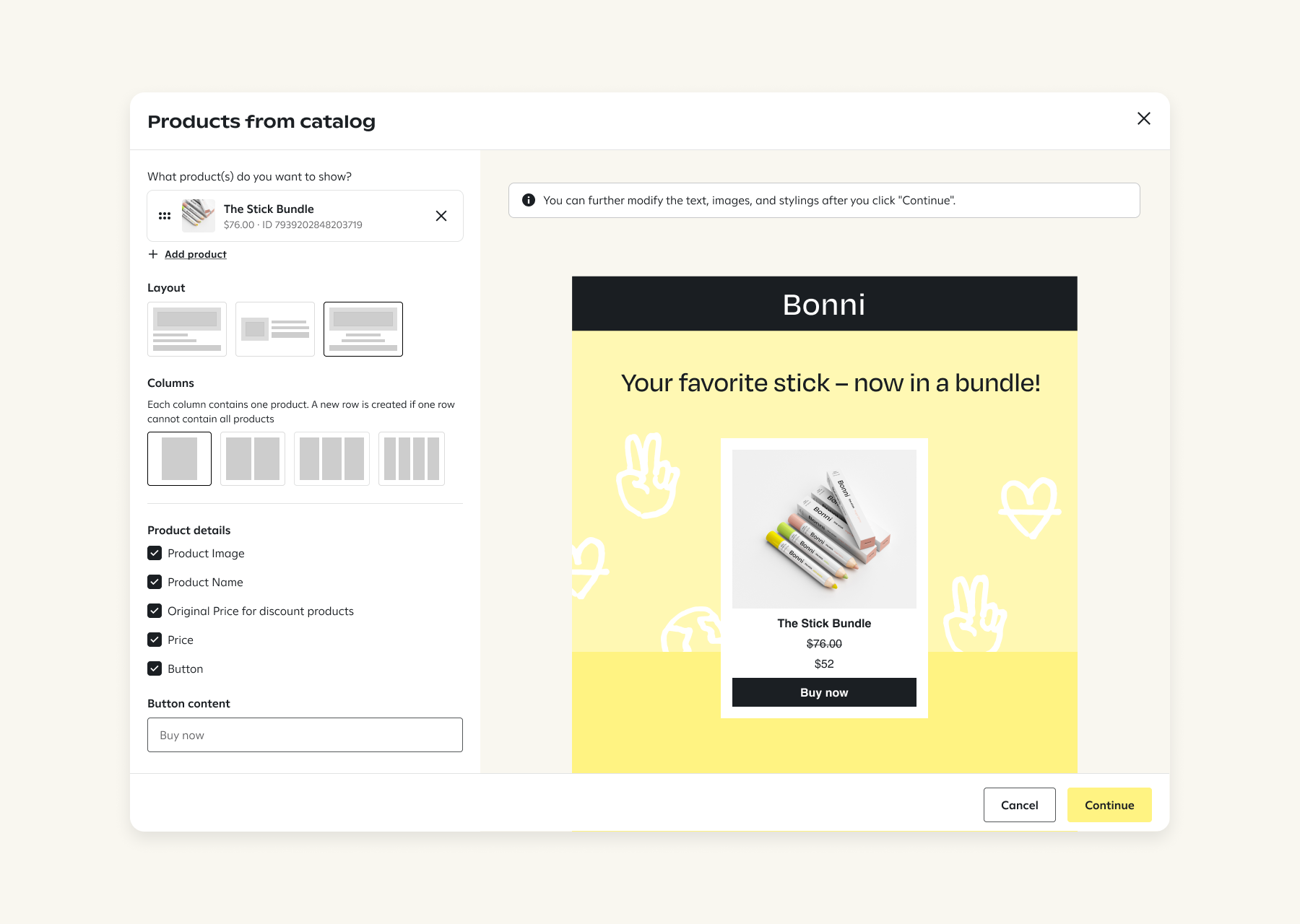Focus the Button content text field
The height and width of the screenshot is (924, 1300).
pyautogui.click(x=305, y=735)
